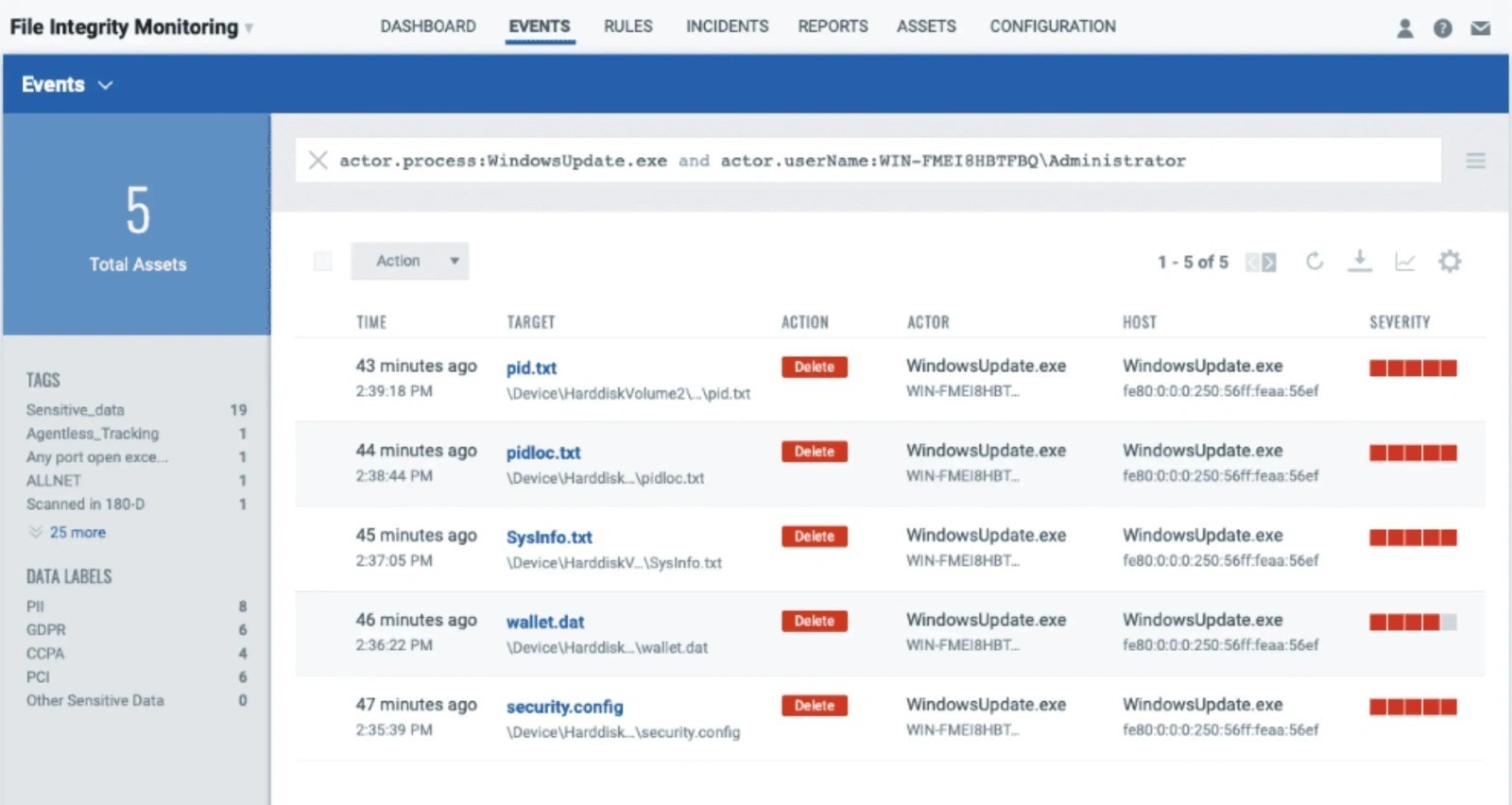The height and width of the screenshot is (805, 1512).
Task: Sort by the TARGET column header
Action: [531, 322]
